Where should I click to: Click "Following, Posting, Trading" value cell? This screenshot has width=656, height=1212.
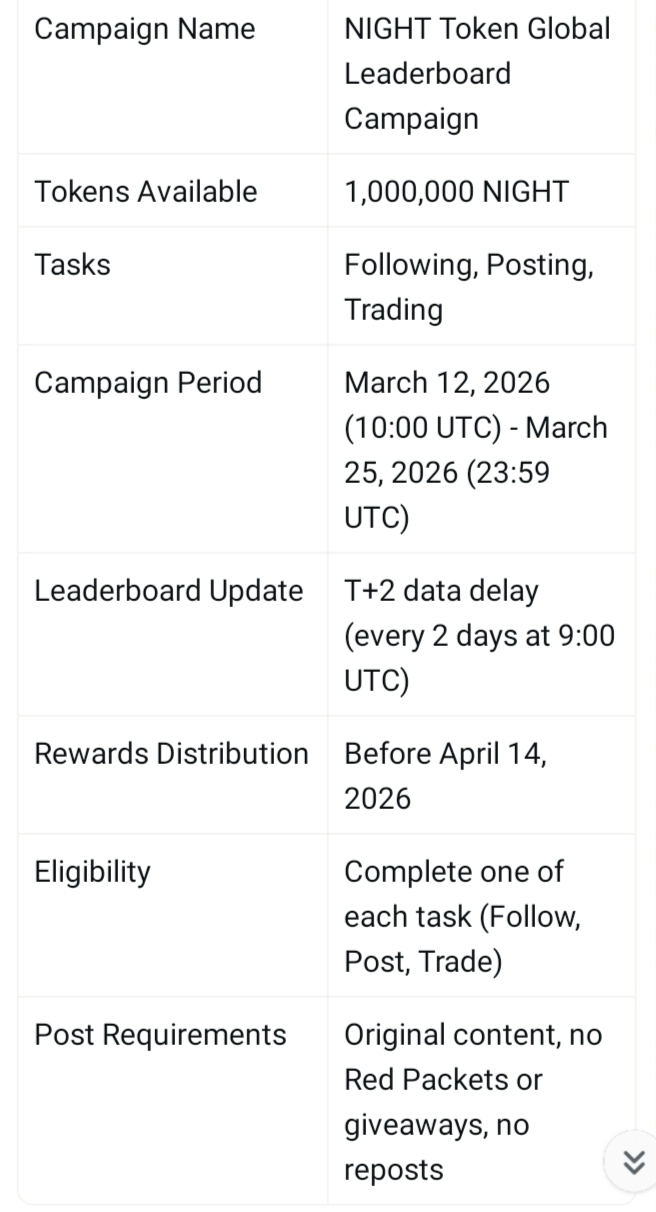[468, 287]
